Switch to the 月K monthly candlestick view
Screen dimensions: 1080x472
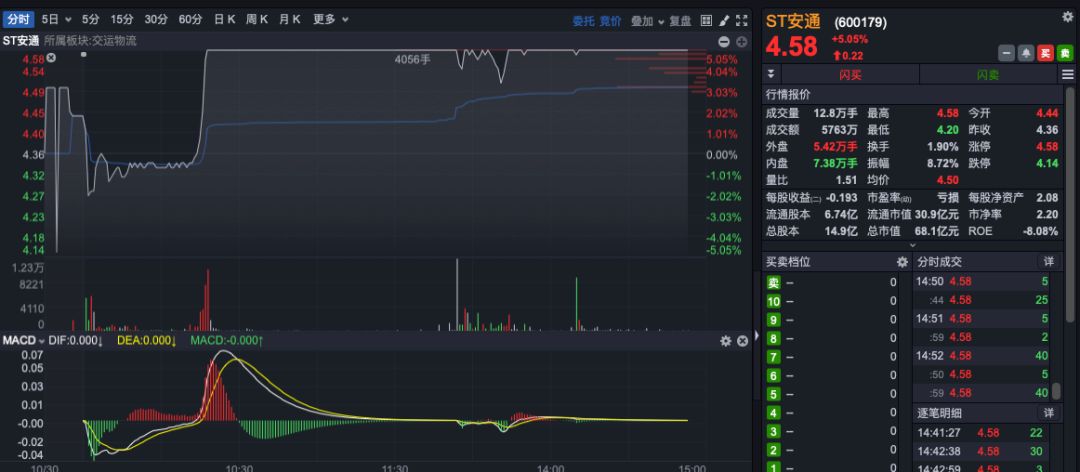point(289,20)
